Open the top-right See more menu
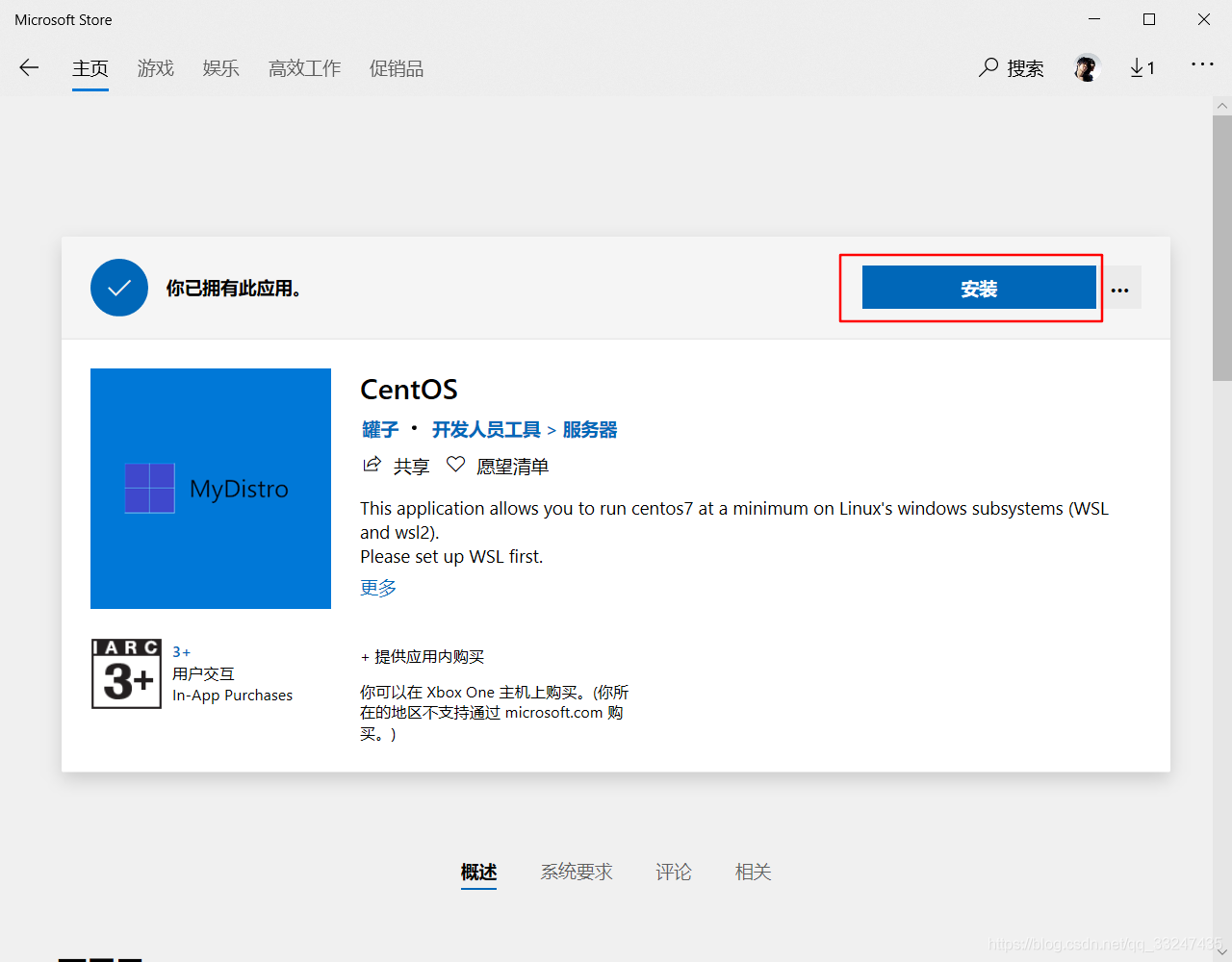This screenshot has height=962, width=1232. click(1202, 64)
